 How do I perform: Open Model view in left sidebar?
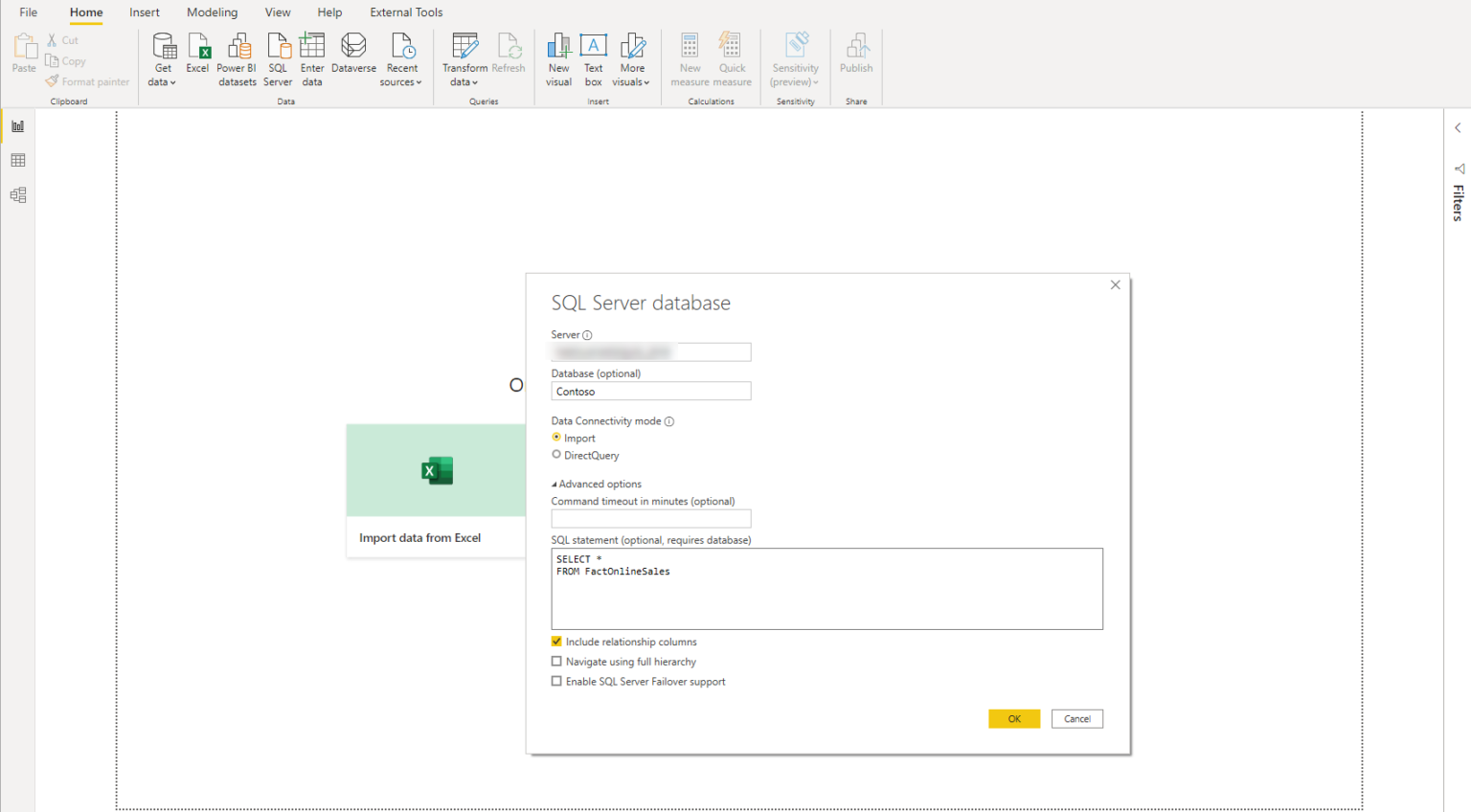(x=18, y=195)
